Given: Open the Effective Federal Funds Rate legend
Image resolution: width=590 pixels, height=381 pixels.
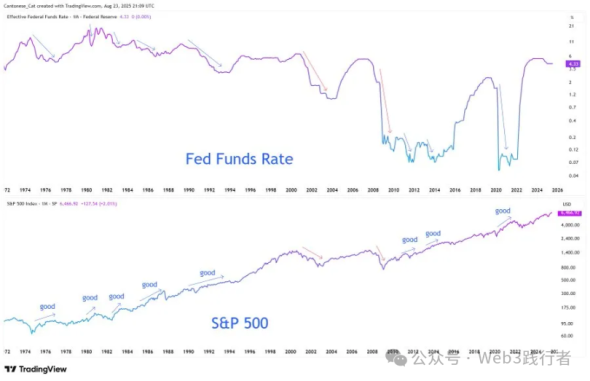Looking at the screenshot, I should click(79, 17).
